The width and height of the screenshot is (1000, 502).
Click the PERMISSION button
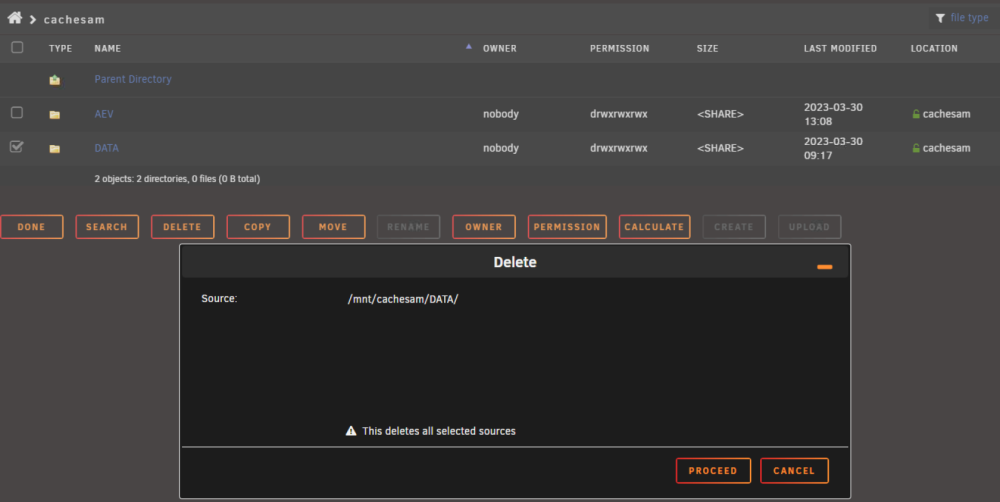[x=567, y=226]
